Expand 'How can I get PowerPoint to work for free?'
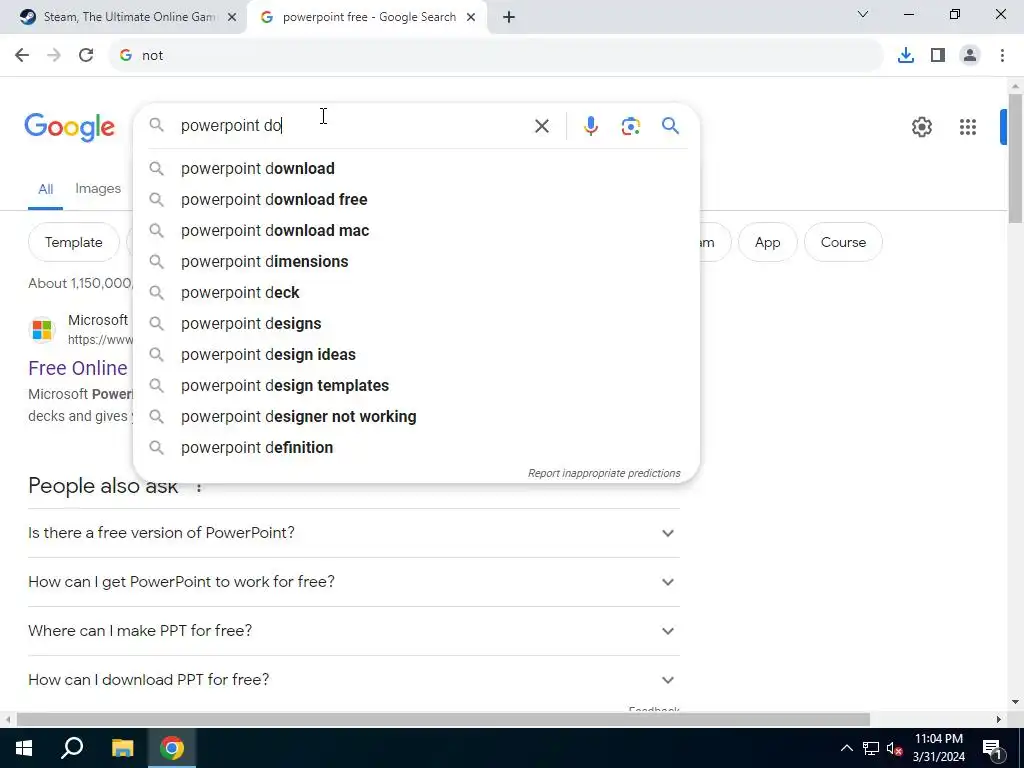1024x768 pixels. (x=353, y=582)
